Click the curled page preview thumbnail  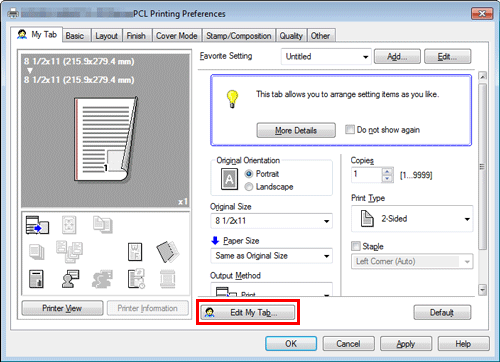tap(106, 139)
